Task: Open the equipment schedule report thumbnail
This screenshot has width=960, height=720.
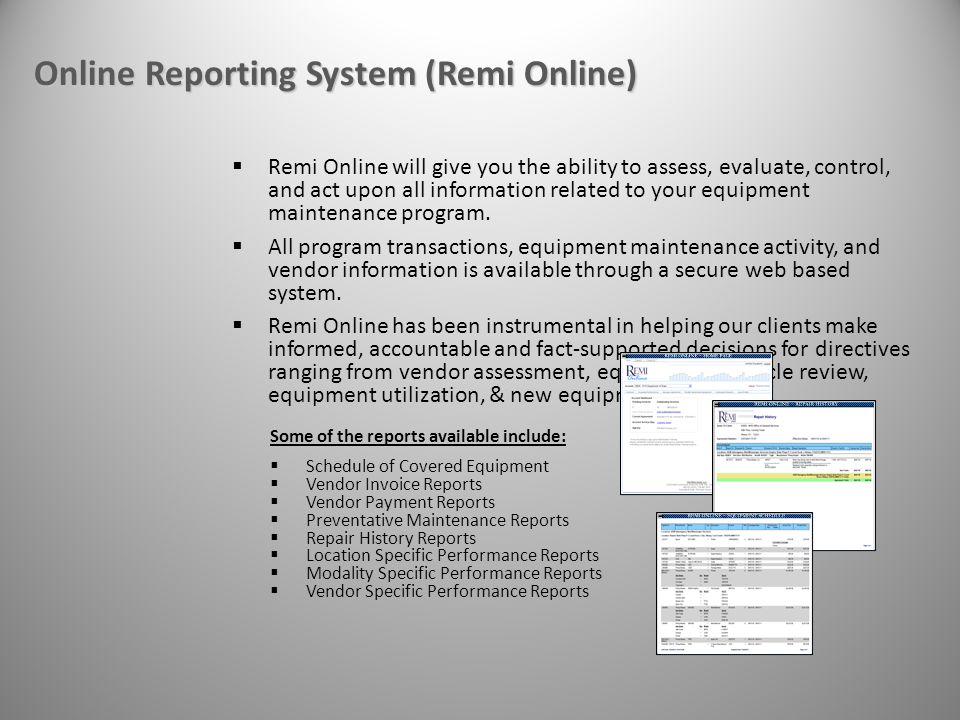Action: coord(734,583)
